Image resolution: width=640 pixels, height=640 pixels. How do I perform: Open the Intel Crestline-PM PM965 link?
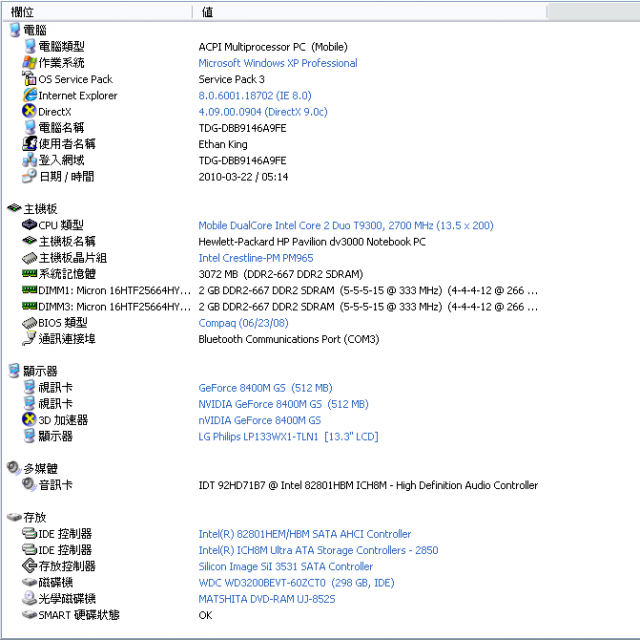coord(256,258)
